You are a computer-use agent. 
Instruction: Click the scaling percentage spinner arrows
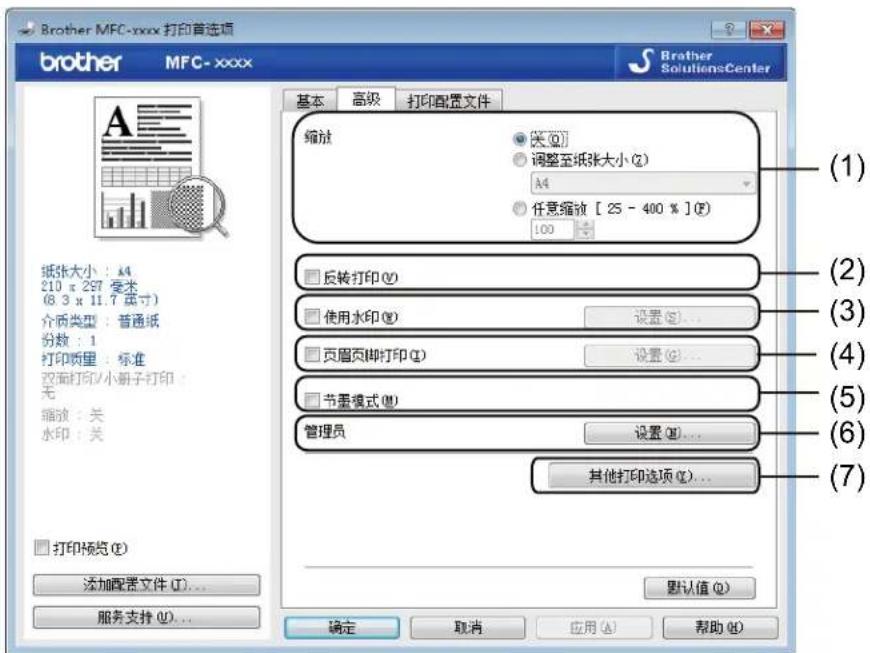(585, 229)
